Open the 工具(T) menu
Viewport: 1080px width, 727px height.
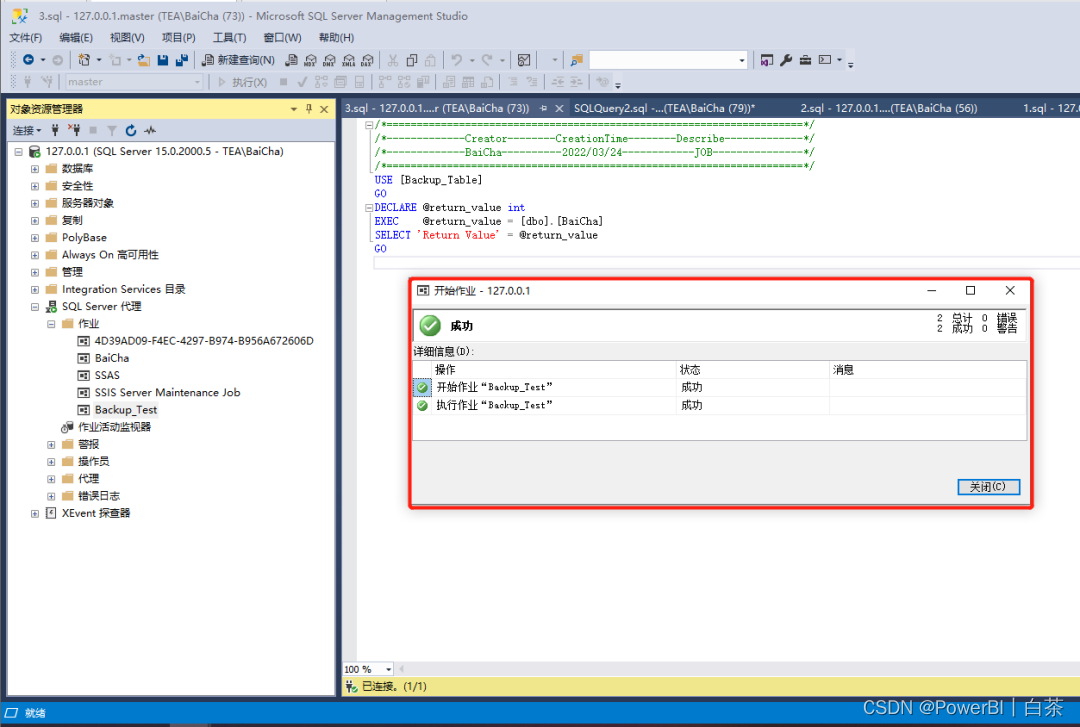229,38
